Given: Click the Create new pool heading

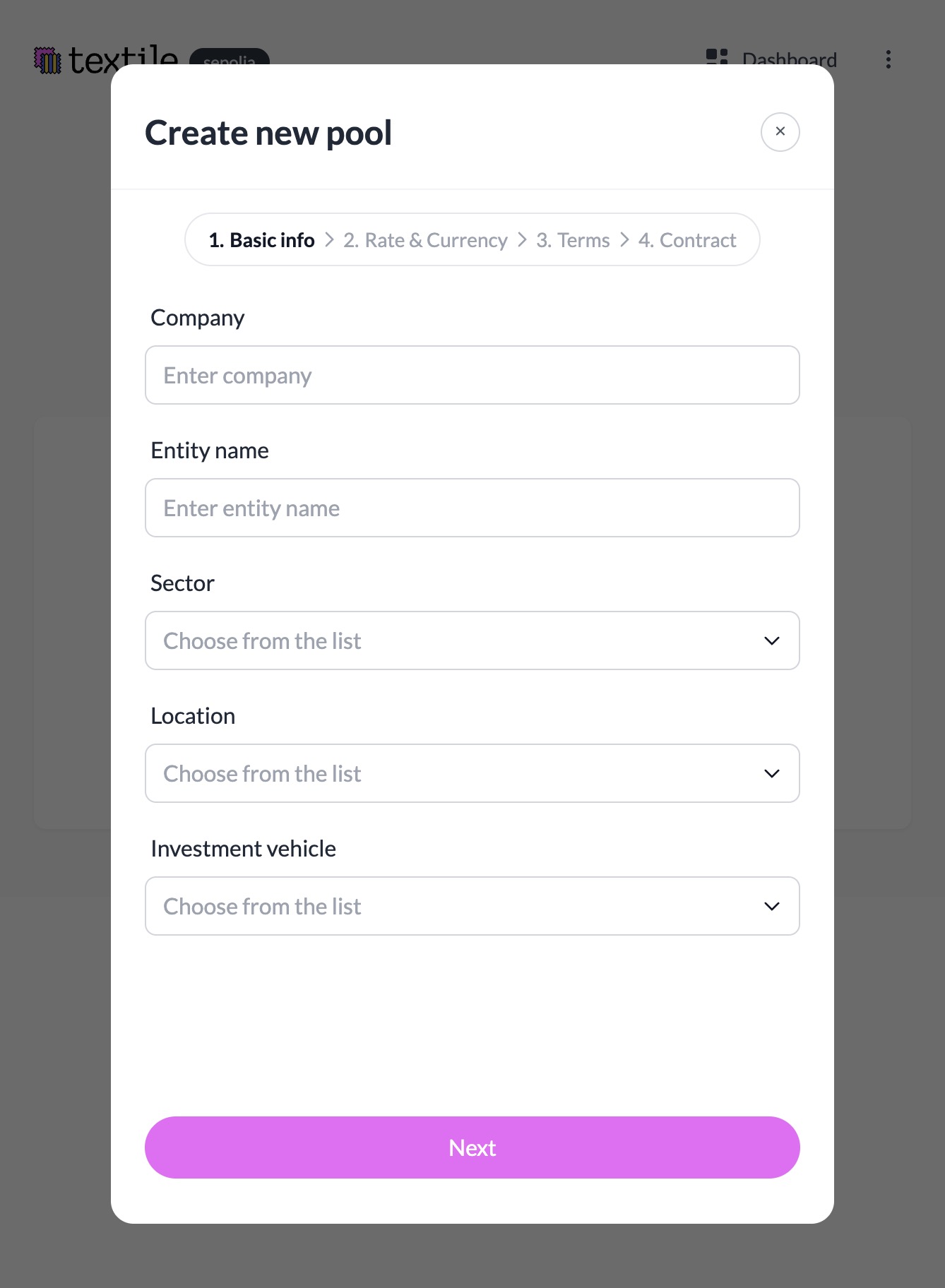Looking at the screenshot, I should click(x=268, y=133).
